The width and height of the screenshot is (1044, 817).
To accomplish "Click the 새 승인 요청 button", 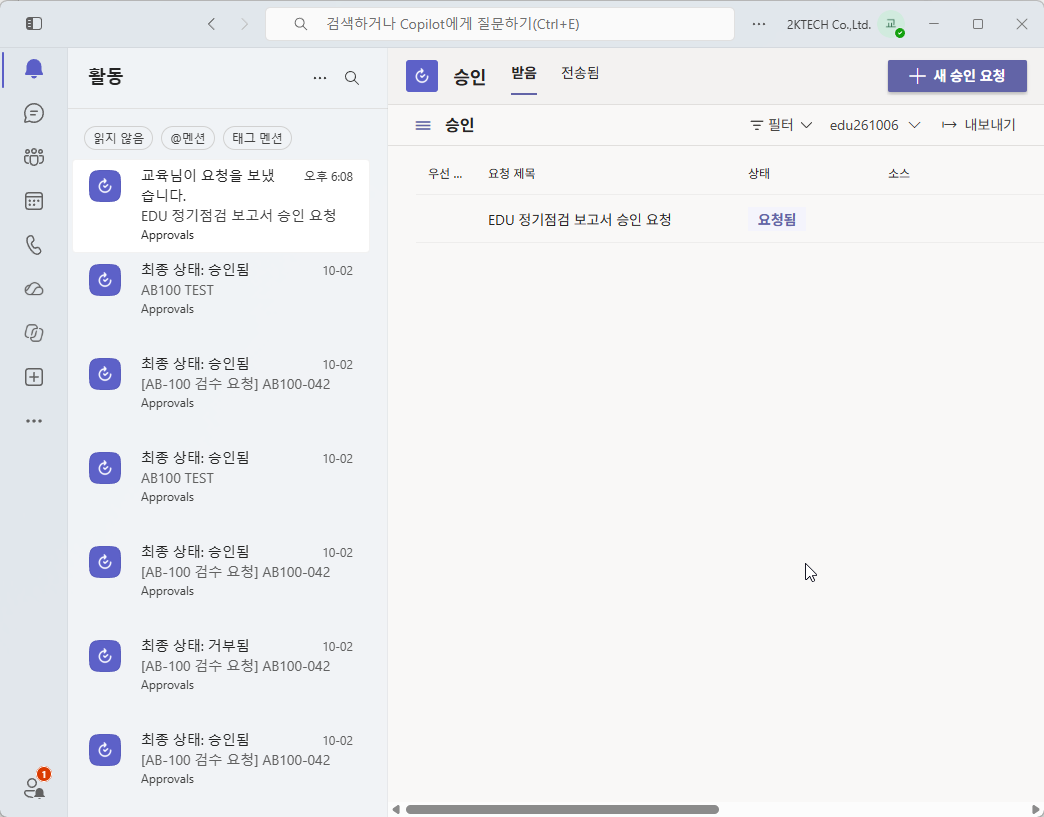I will click(957, 76).
